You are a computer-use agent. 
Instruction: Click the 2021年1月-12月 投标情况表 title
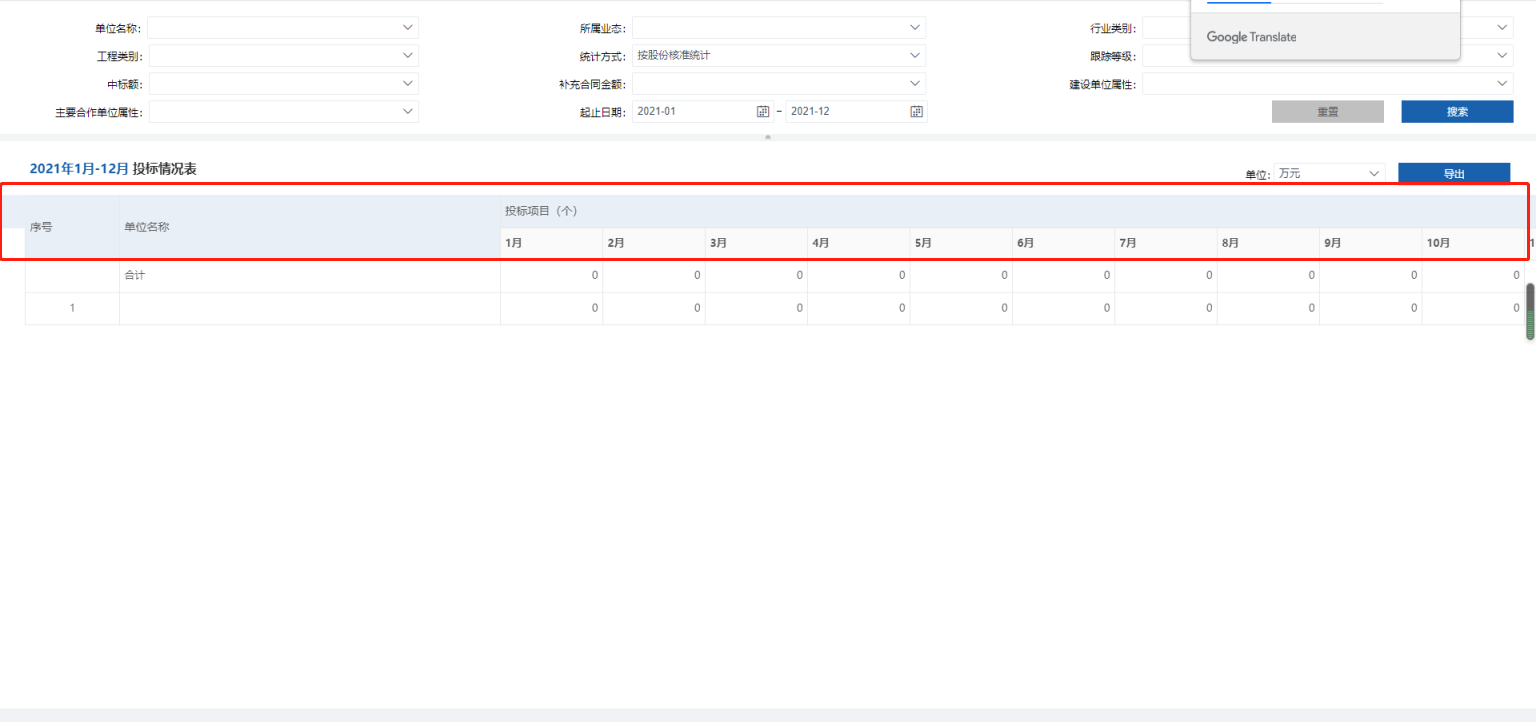click(x=113, y=169)
